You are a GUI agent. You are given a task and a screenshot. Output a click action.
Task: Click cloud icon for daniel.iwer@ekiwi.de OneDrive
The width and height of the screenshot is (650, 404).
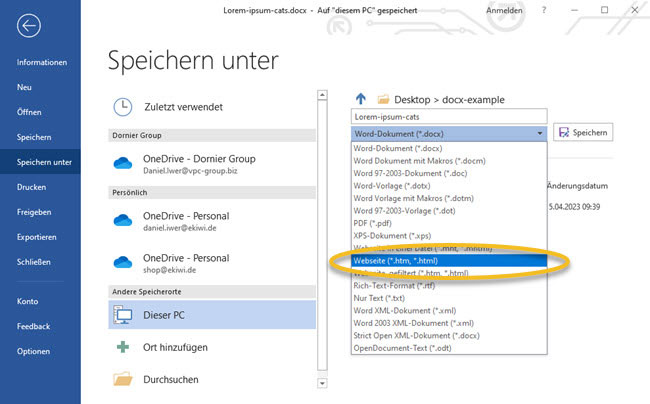(123, 220)
